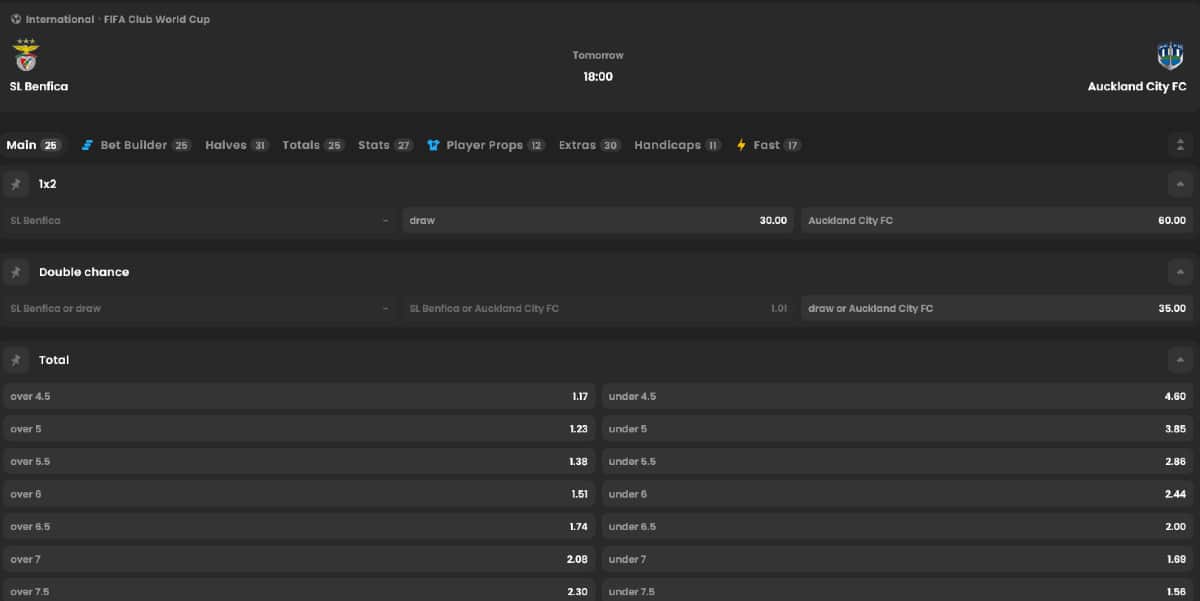Bet over 5.5 at 1.38

point(299,461)
